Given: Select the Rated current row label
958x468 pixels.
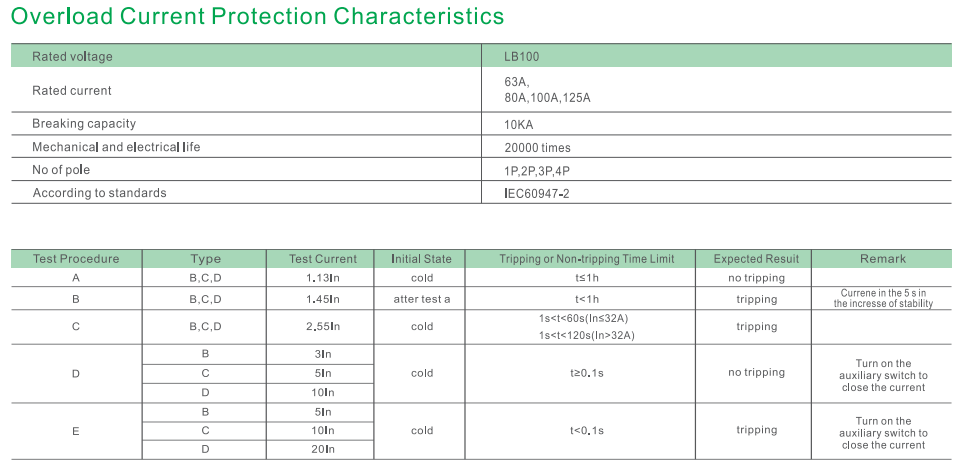Looking at the screenshot, I should pos(72,91).
